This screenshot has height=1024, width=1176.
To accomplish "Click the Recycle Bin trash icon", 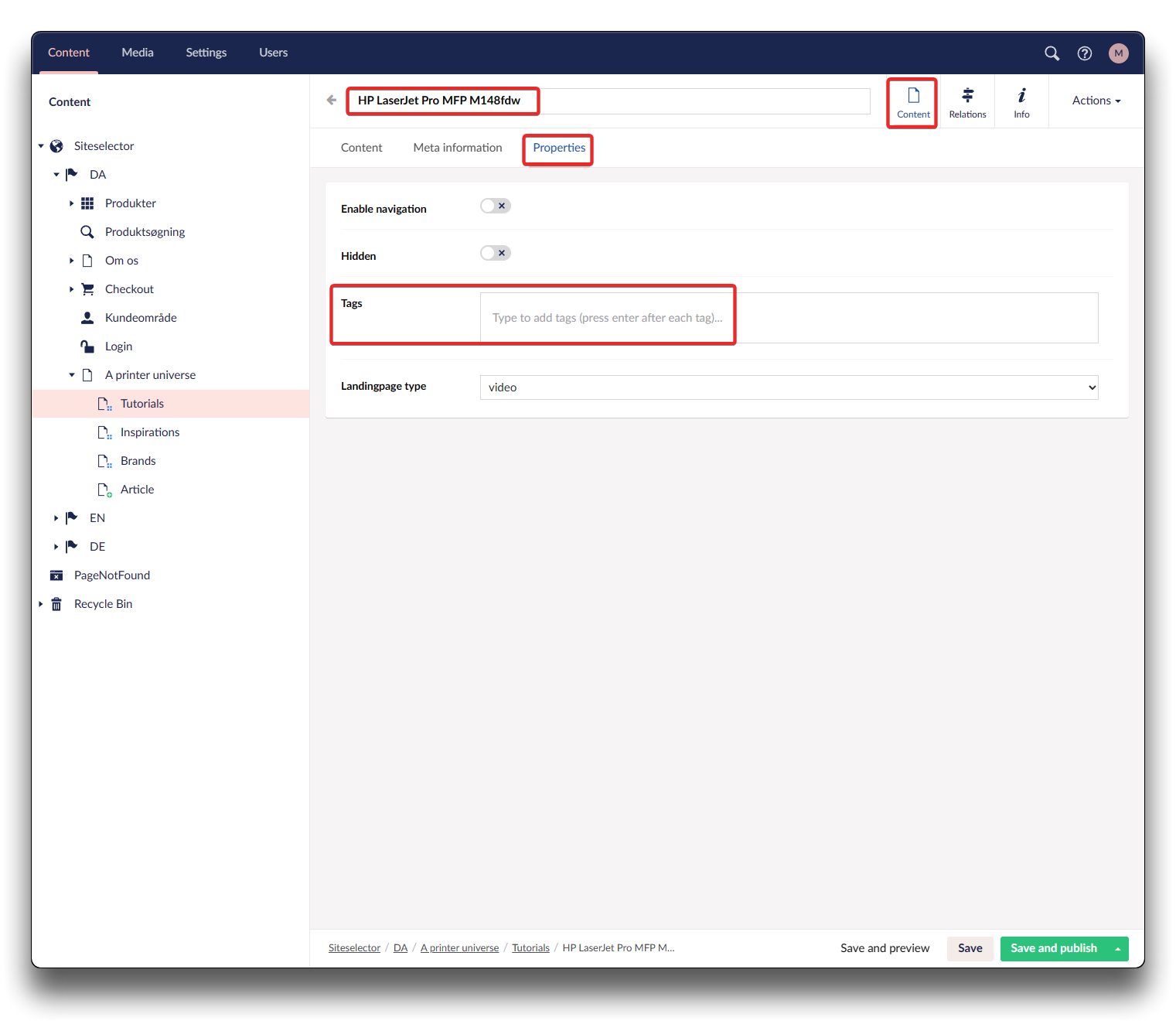I will 56,604.
